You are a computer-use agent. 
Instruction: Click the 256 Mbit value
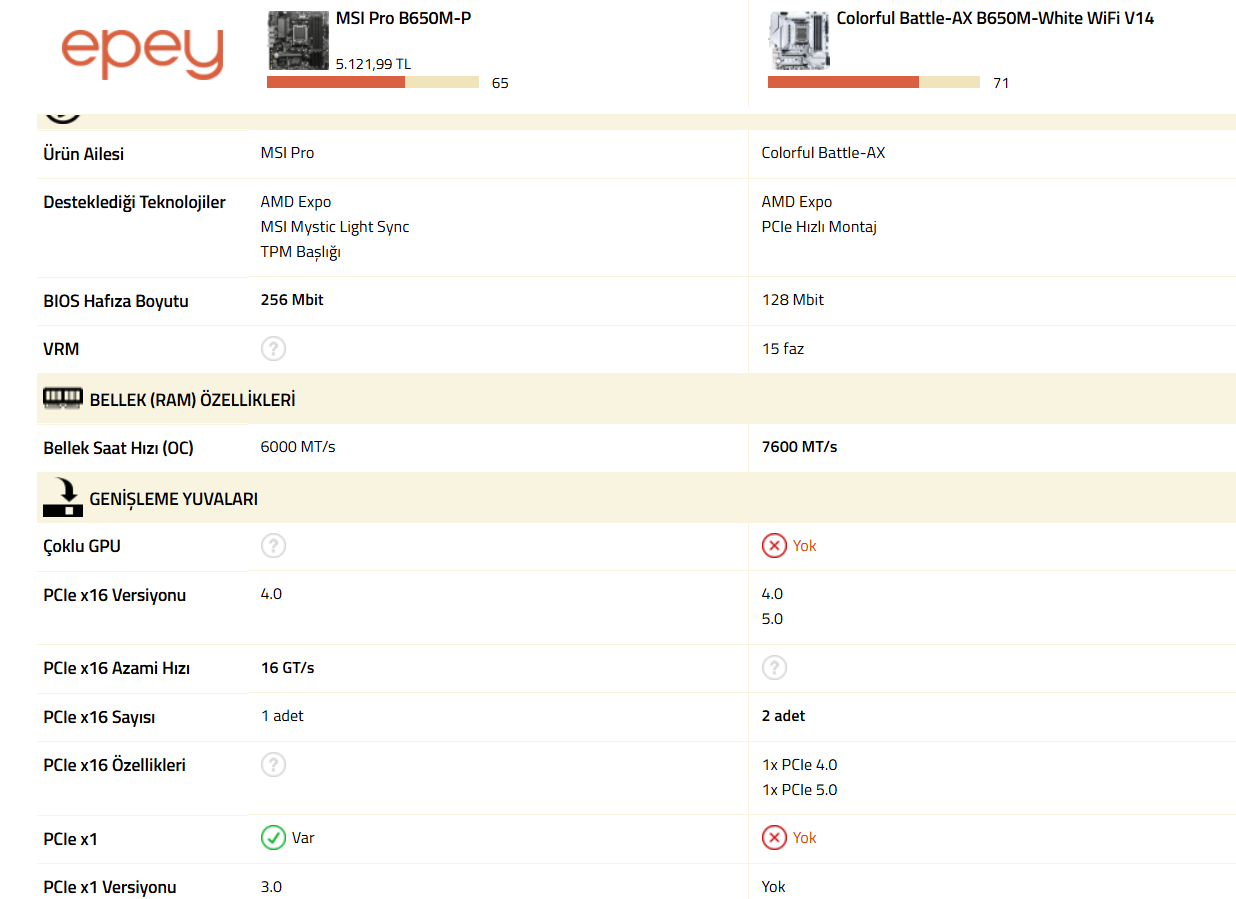[292, 300]
